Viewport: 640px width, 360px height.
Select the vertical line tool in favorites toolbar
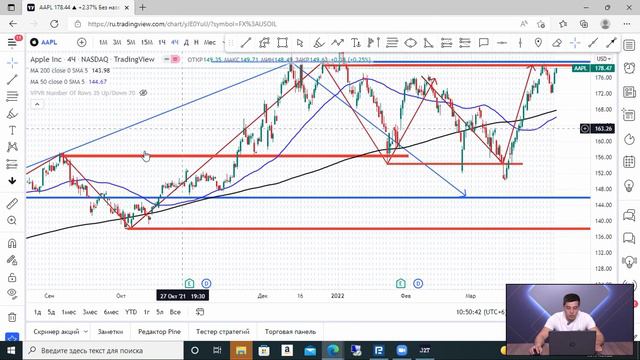pyautogui.click(x=520, y=42)
